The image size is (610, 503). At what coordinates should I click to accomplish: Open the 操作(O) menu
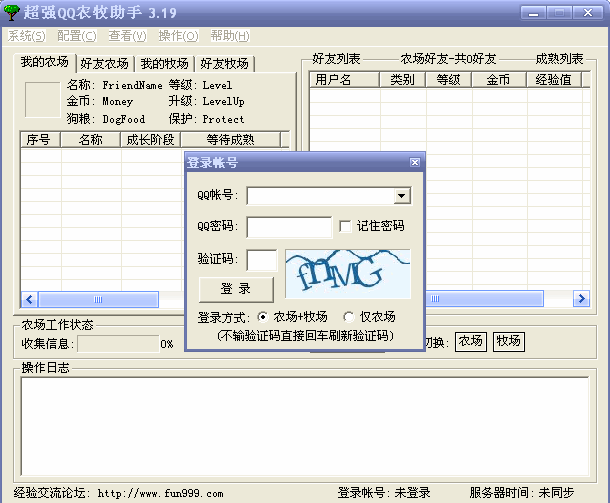(178, 36)
